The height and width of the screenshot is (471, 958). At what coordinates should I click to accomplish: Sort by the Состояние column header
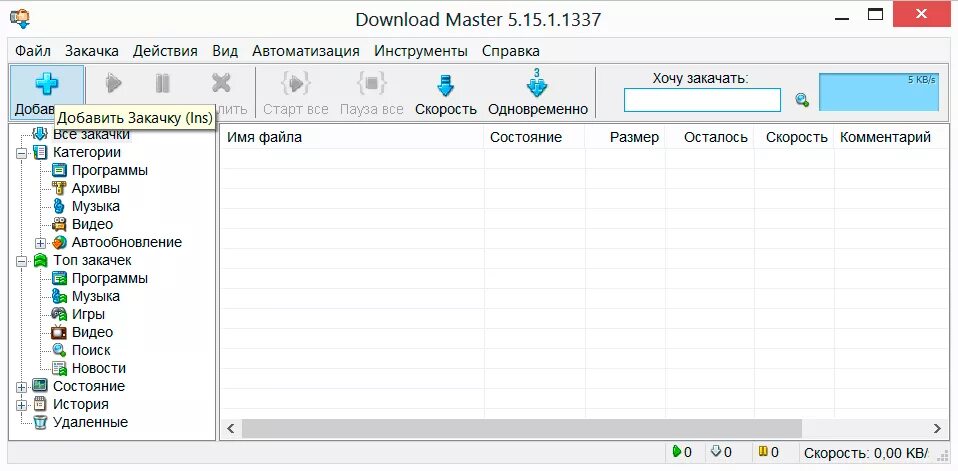[x=535, y=137]
